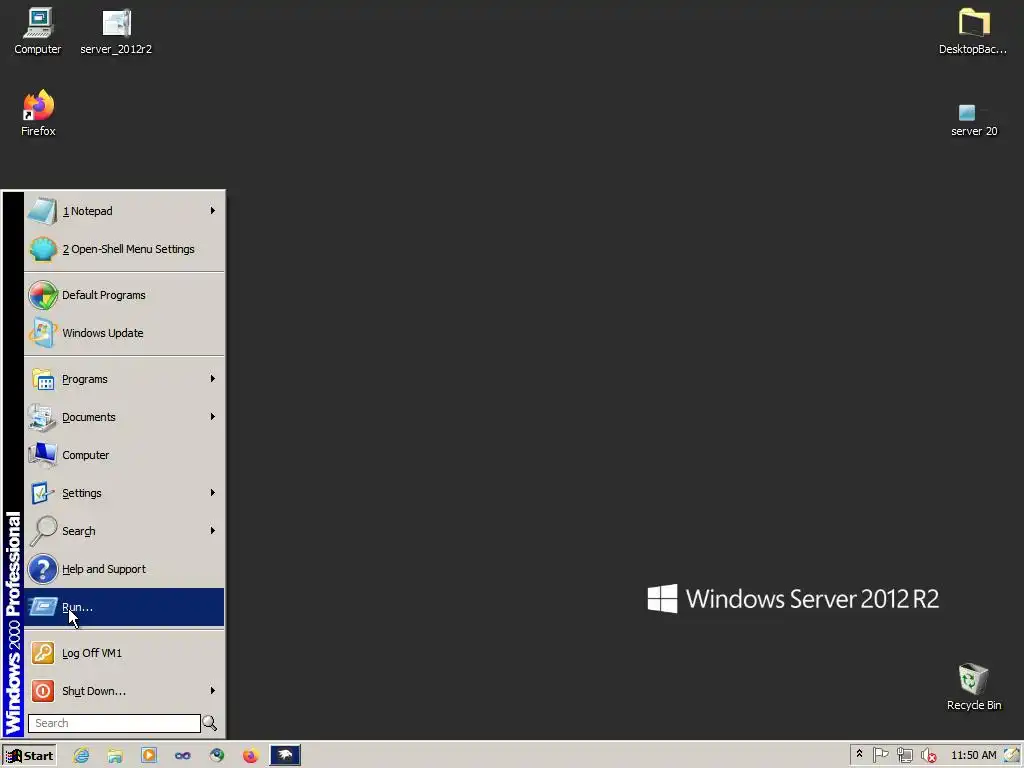Click the Documents icon in Start menu
Viewport: 1024px width, 768px height.
click(x=42, y=417)
